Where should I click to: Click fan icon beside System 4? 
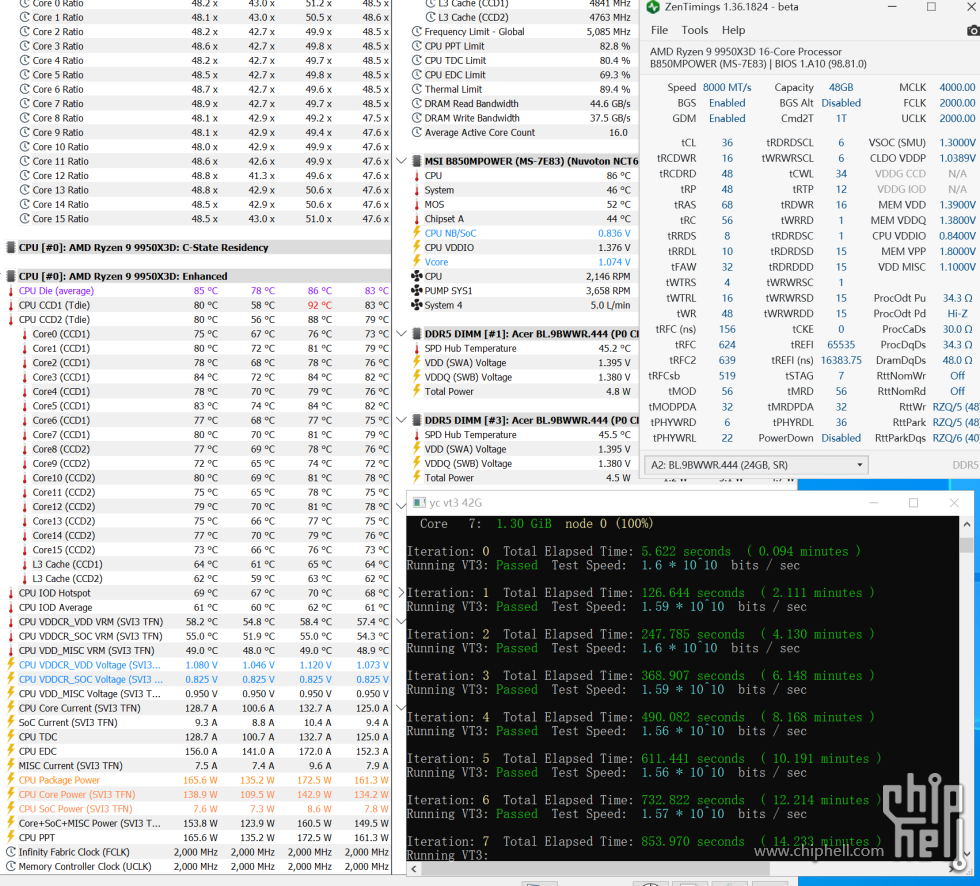tap(417, 305)
